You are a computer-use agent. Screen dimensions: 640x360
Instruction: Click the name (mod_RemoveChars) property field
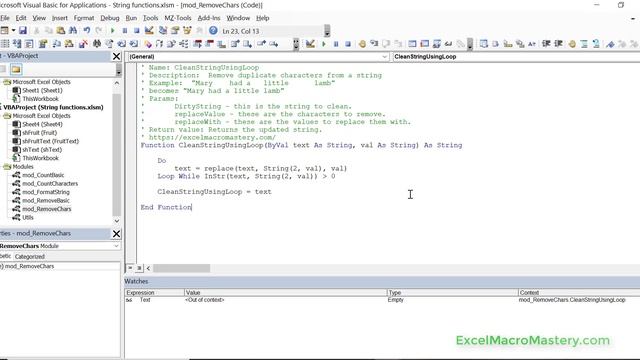[60, 266]
